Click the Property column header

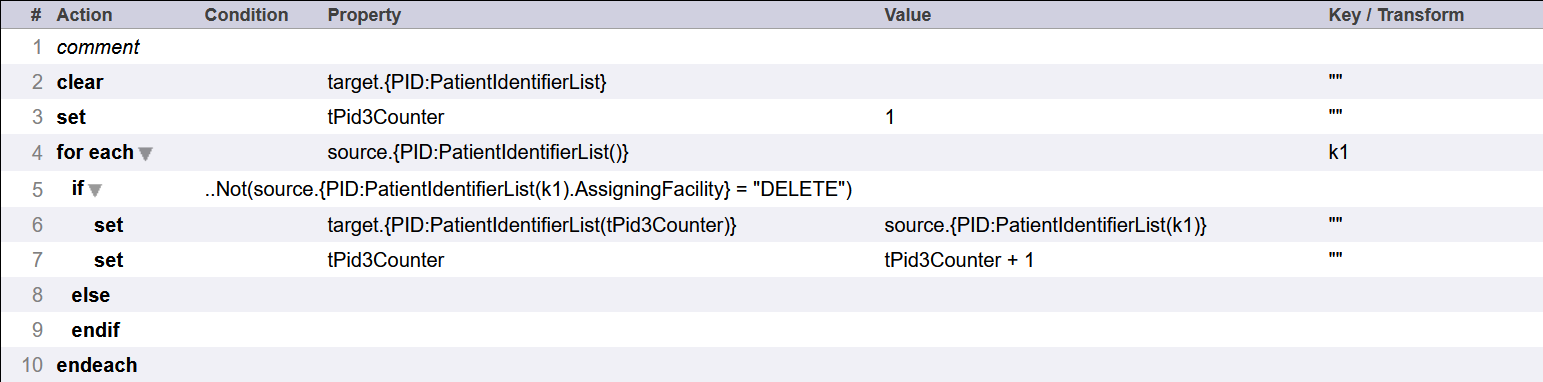(364, 15)
